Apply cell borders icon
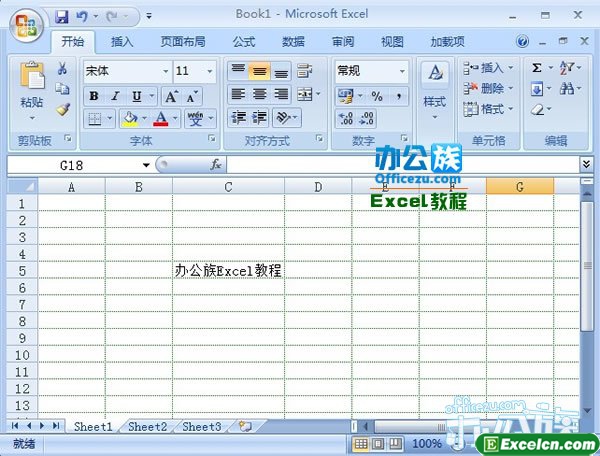The image size is (600, 456). [95, 119]
